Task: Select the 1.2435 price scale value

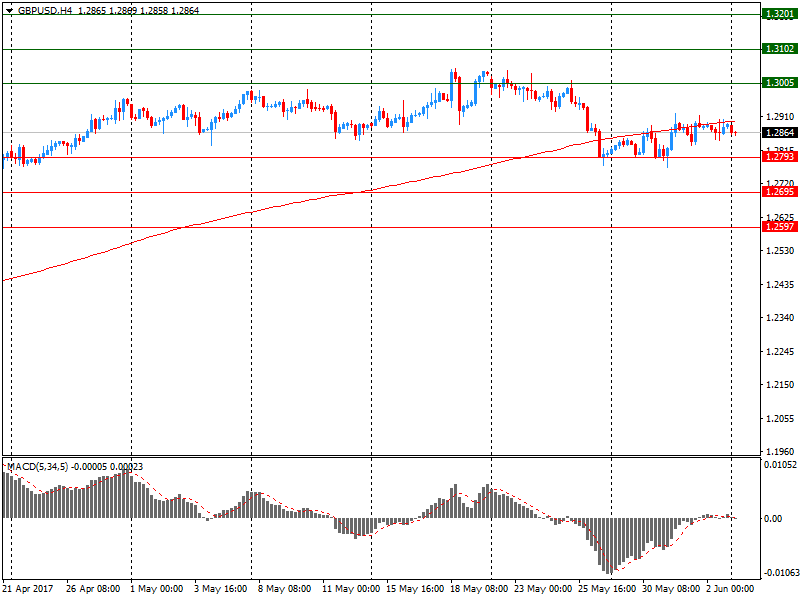Action: [780, 285]
